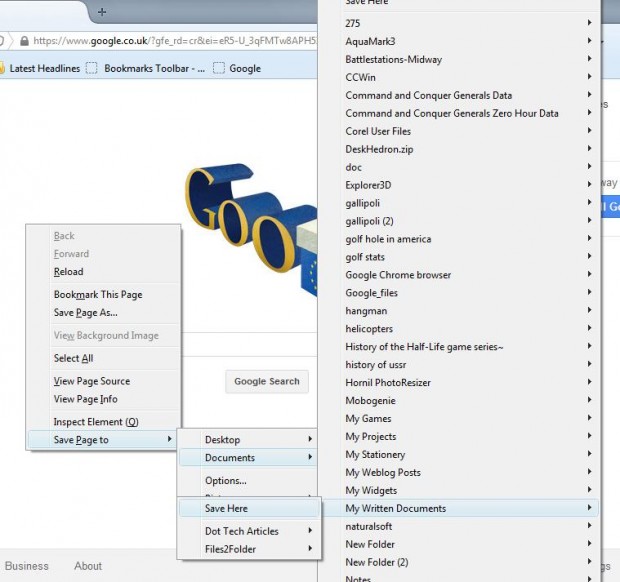Select the CCWin folder
Screen dimensions: 620x582
459,77
